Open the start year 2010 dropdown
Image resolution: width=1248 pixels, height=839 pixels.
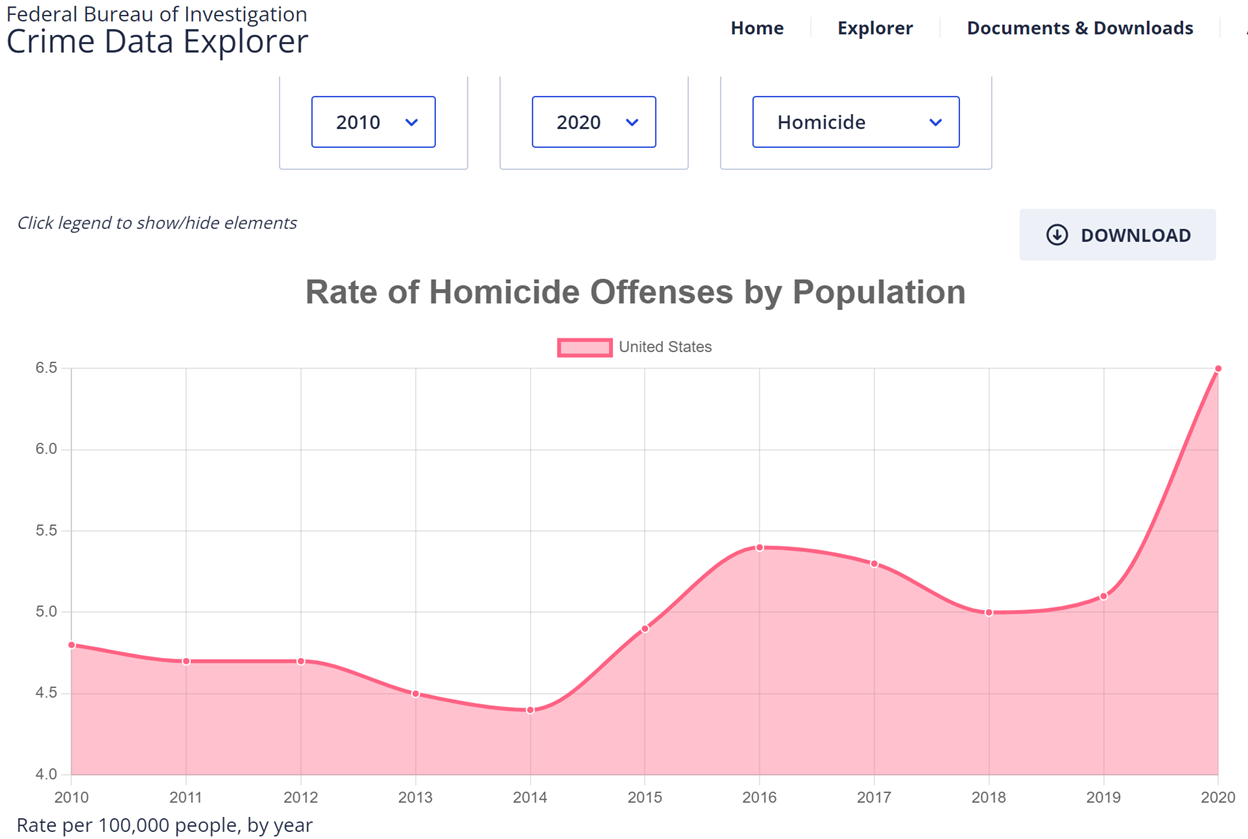[373, 121]
